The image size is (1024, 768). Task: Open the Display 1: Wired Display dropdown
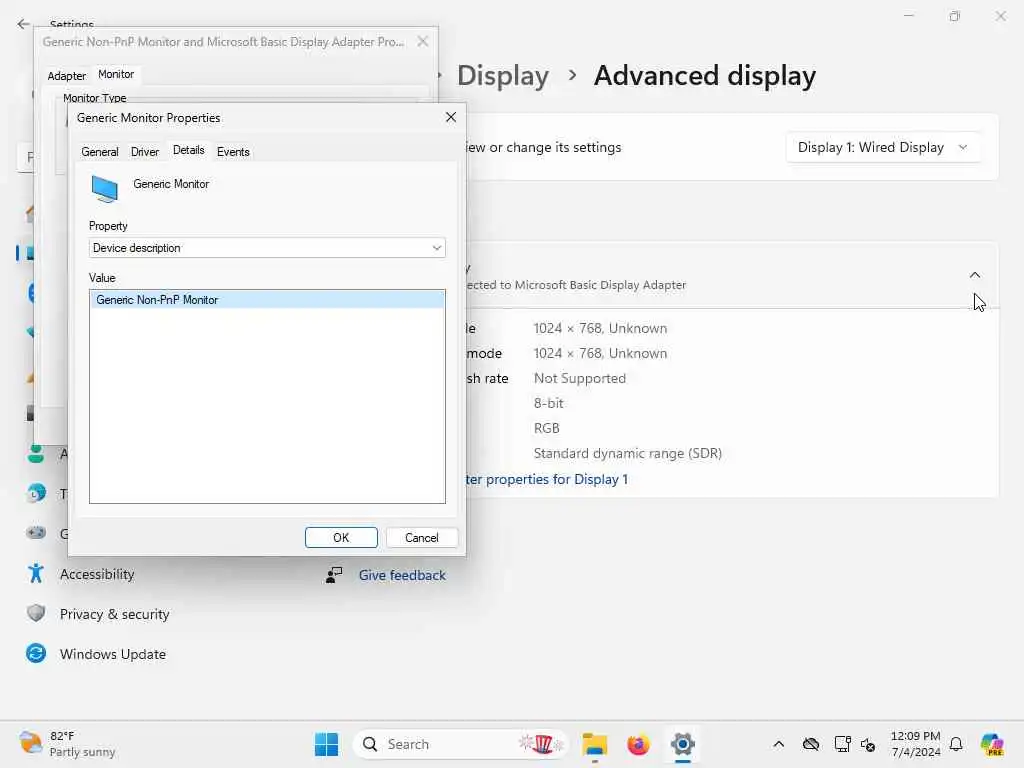[883, 148]
